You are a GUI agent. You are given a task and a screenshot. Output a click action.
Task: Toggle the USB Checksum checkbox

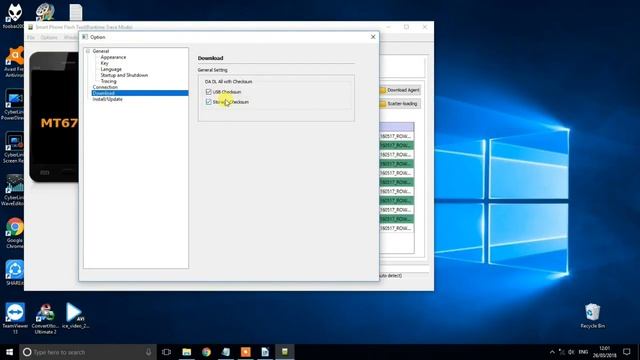209,92
